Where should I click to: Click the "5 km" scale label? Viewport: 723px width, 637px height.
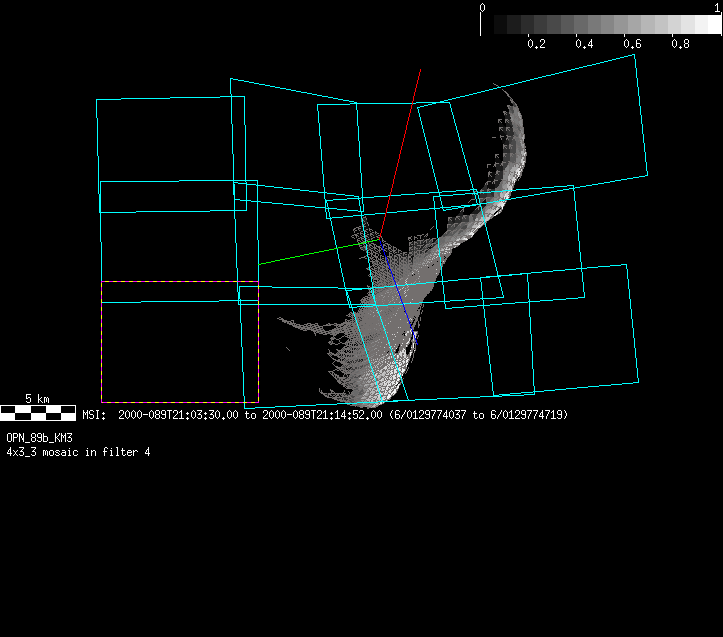coord(37,399)
